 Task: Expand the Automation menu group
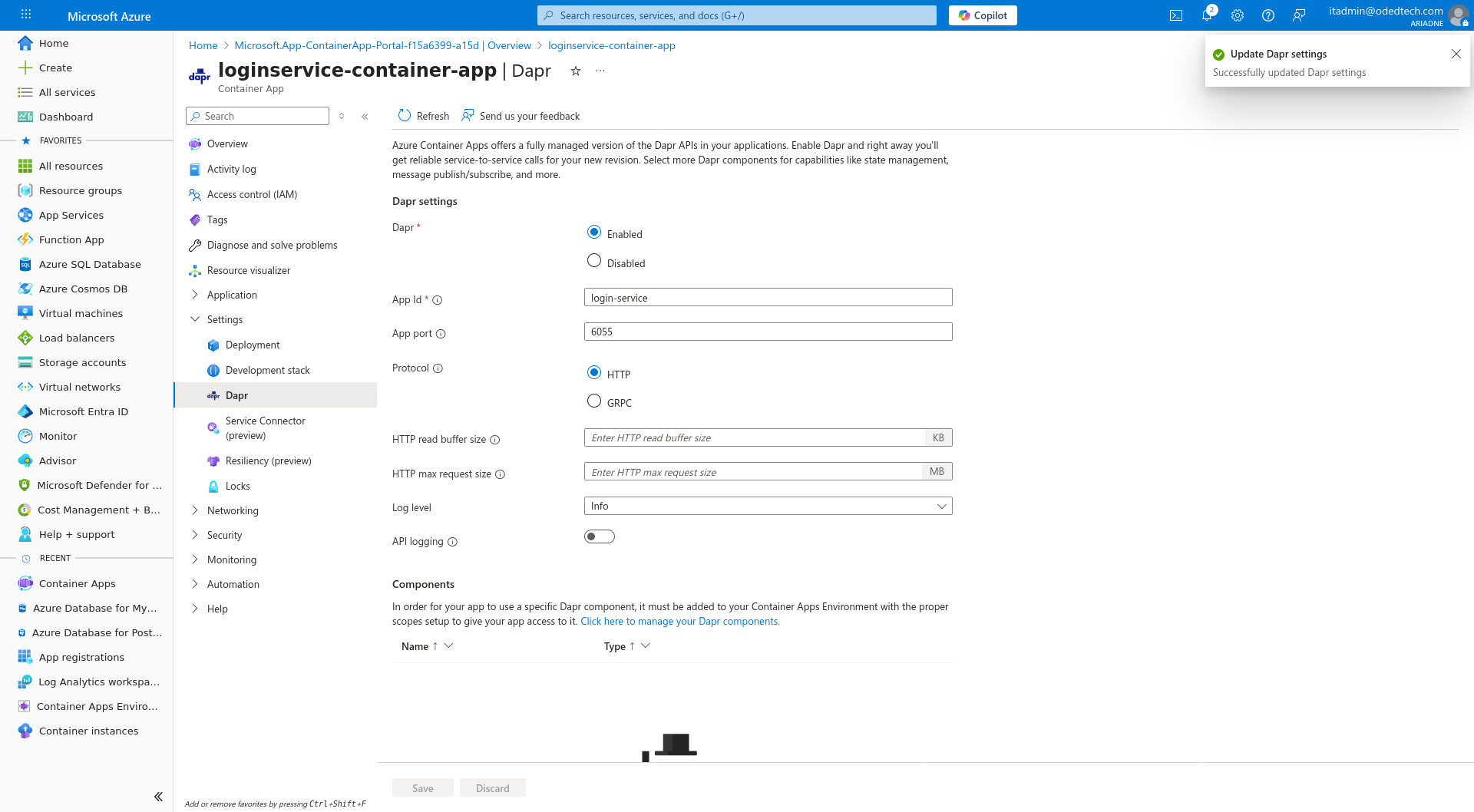click(x=195, y=584)
